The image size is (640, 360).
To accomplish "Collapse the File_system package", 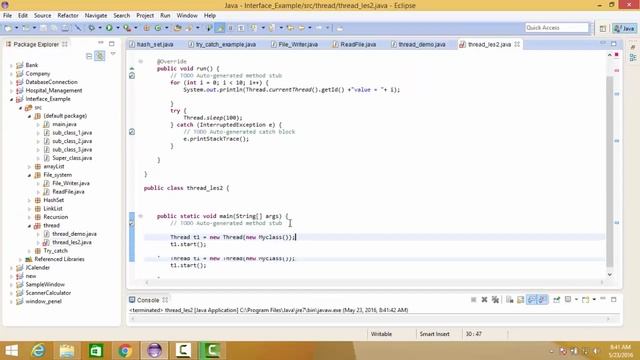I will 29,175.
